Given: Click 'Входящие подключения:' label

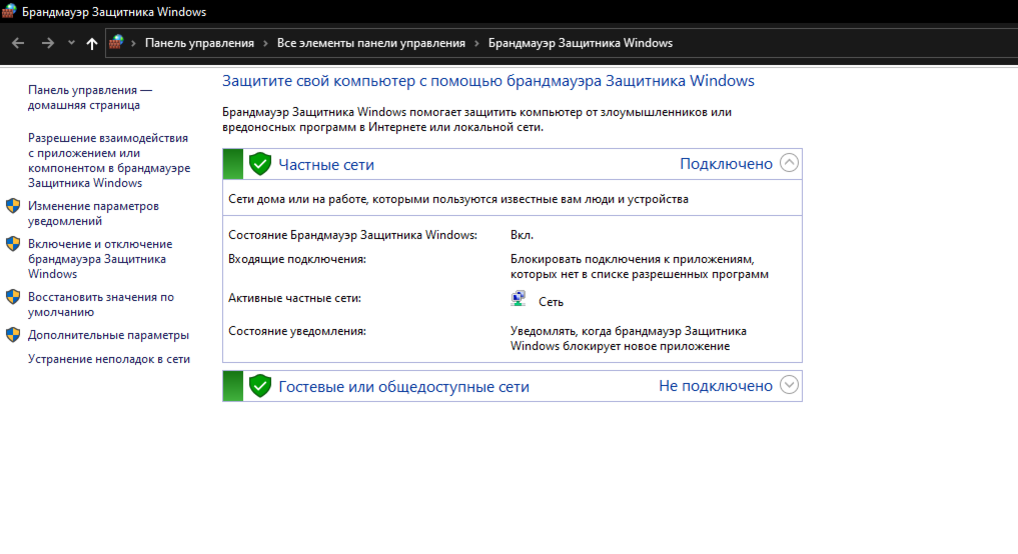Looking at the screenshot, I should 297,259.
